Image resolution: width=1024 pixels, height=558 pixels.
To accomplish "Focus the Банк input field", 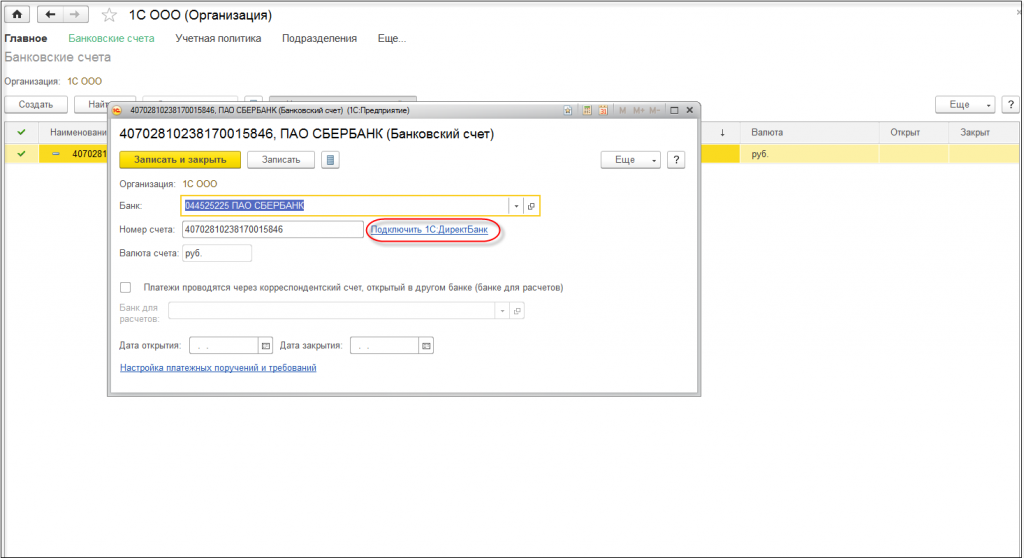I will pyautogui.click(x=345, y=206).
